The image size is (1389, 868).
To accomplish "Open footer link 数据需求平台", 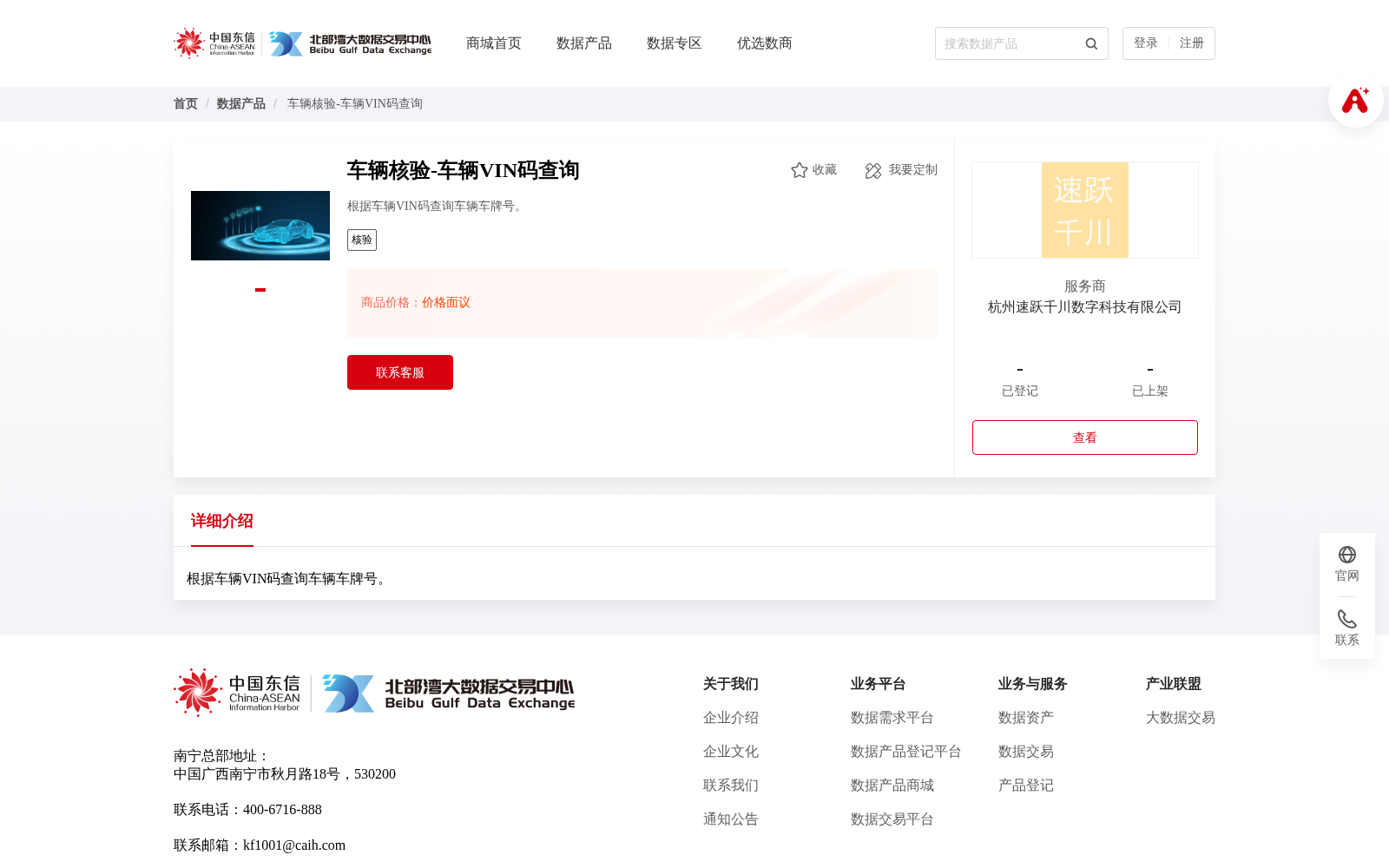I will coord(892,718).
